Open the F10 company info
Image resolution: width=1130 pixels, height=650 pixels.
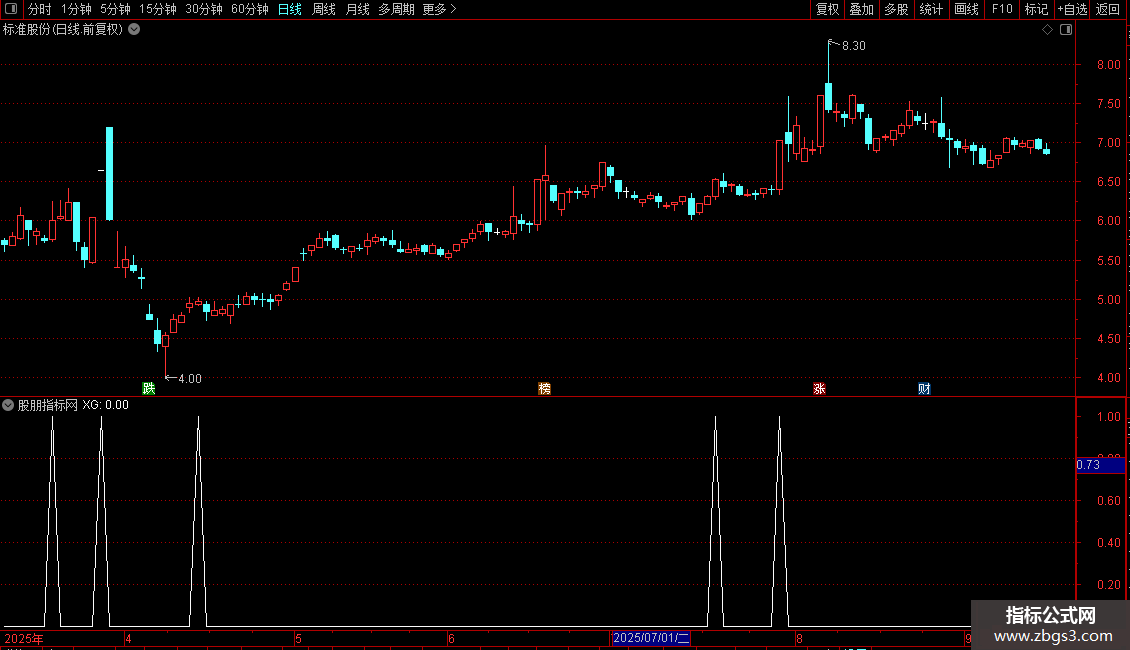click(x=1002, y=9)
